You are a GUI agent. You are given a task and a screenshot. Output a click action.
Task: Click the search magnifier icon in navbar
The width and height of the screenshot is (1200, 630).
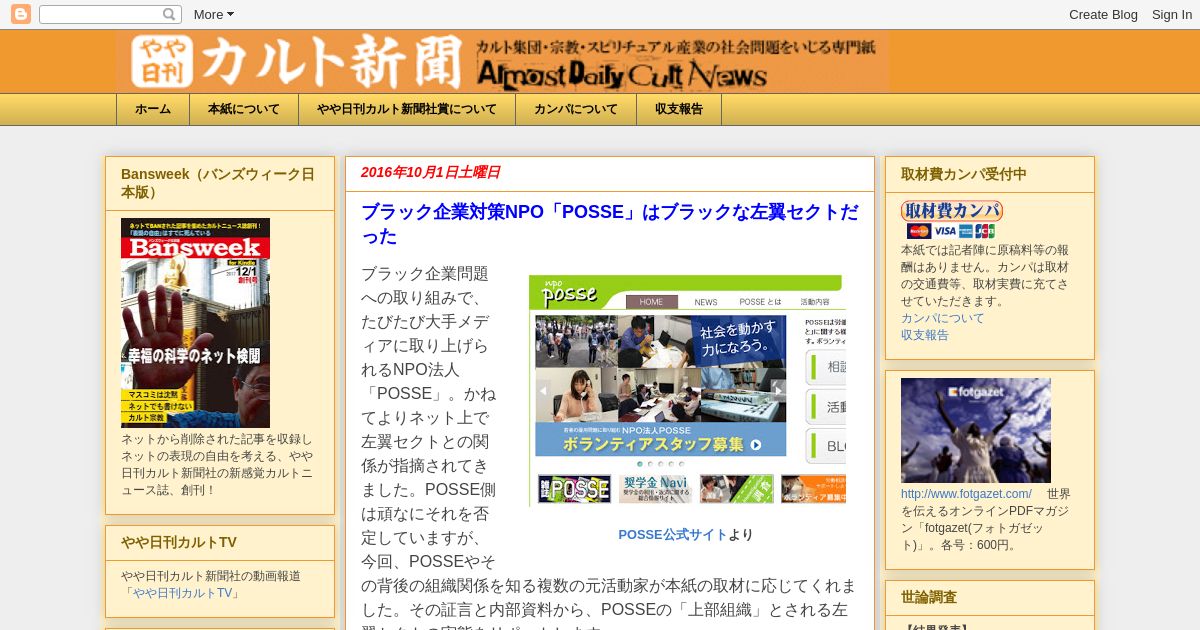(x=170, y=14)
